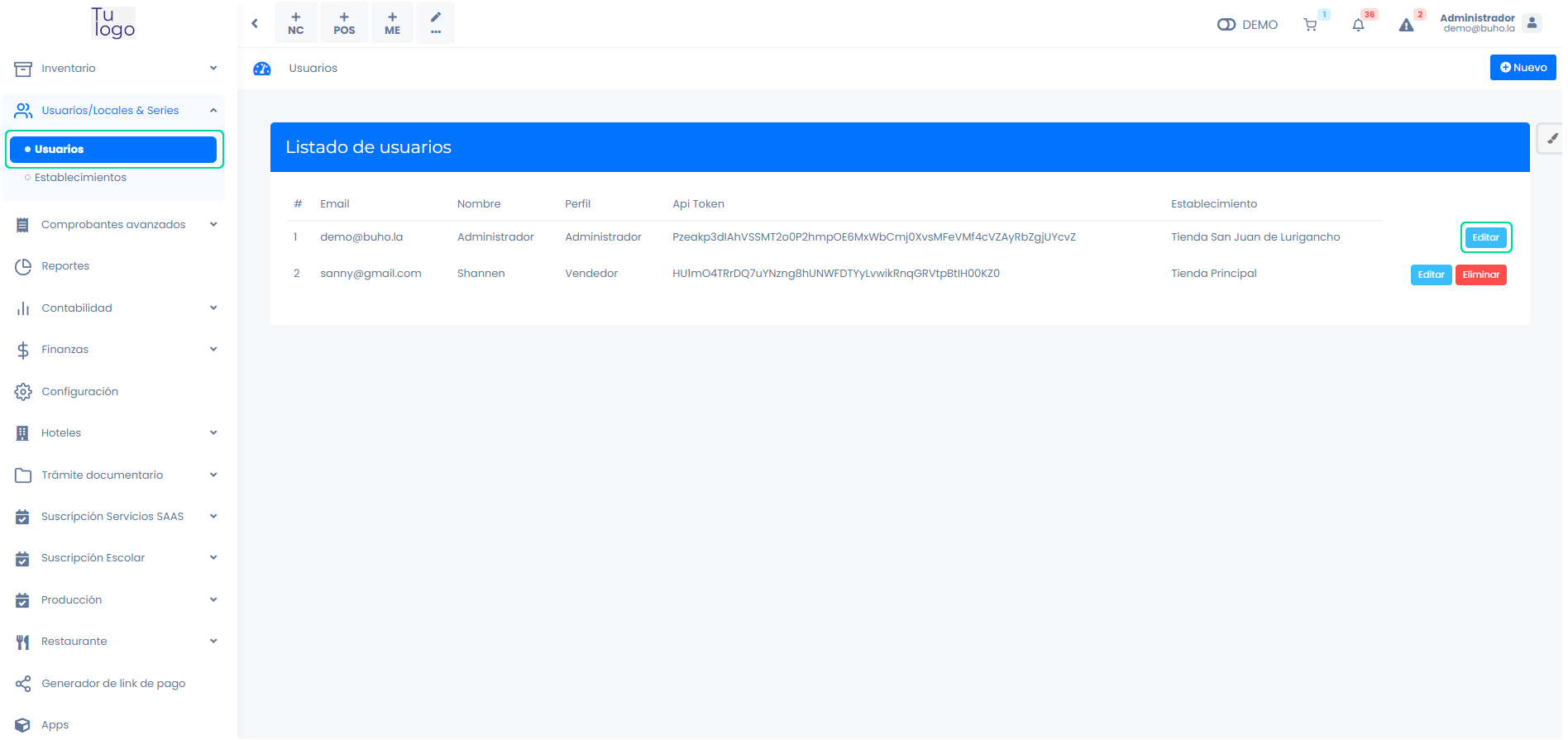Edit the demo@buho.la Administrador user
Image resolution: width=1568 pixels, height=740 pixels.
tap(1485, 237)
